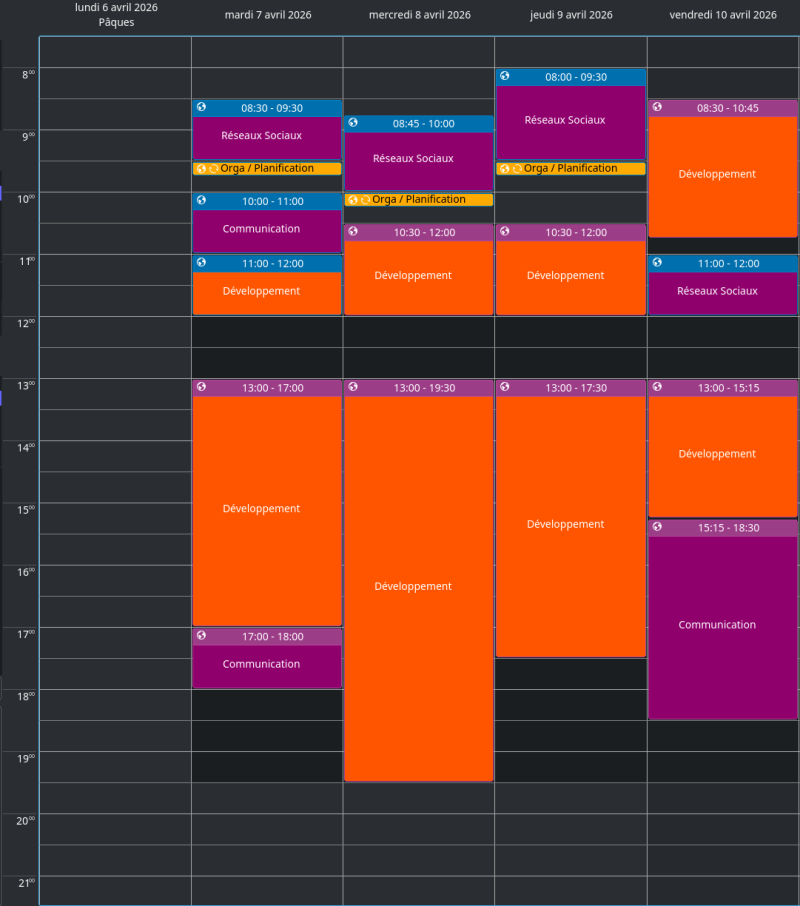Click globe icon on Friday's 08:30 event
This screenshot has width=800, height=906.
[657, 107]
